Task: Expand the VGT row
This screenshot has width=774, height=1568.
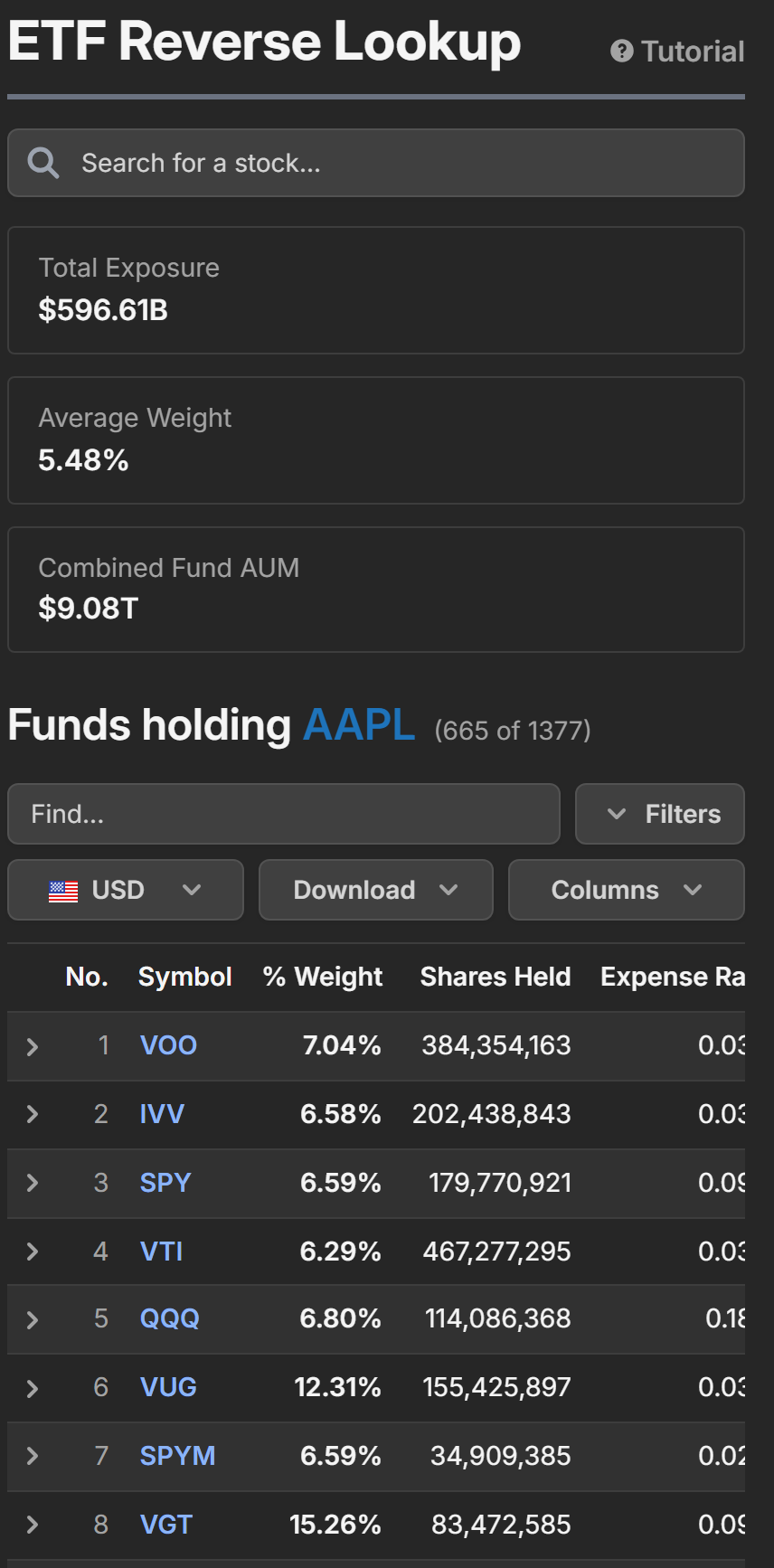Action: tap(33, 1525)
